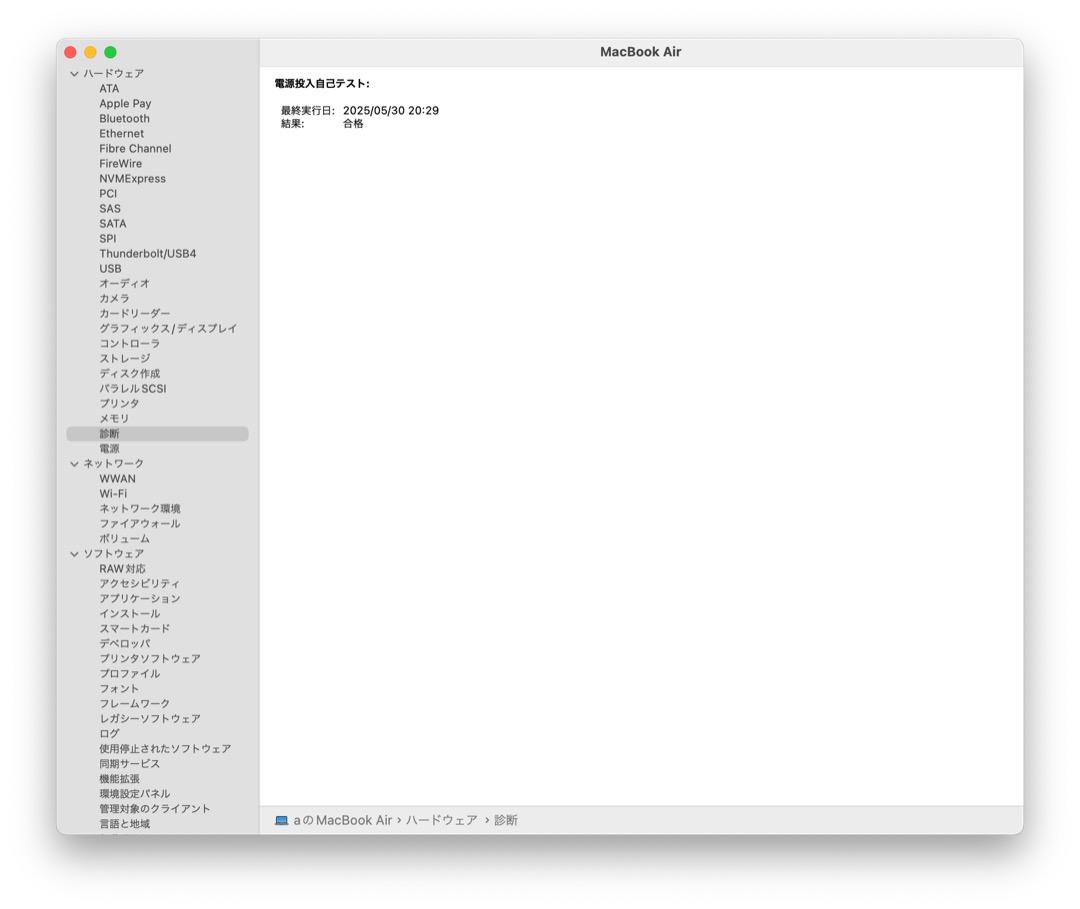Click the 電源投入自己テスト heading
Viewport: 1080px width, 909px height.
click(x=322, y=84)
